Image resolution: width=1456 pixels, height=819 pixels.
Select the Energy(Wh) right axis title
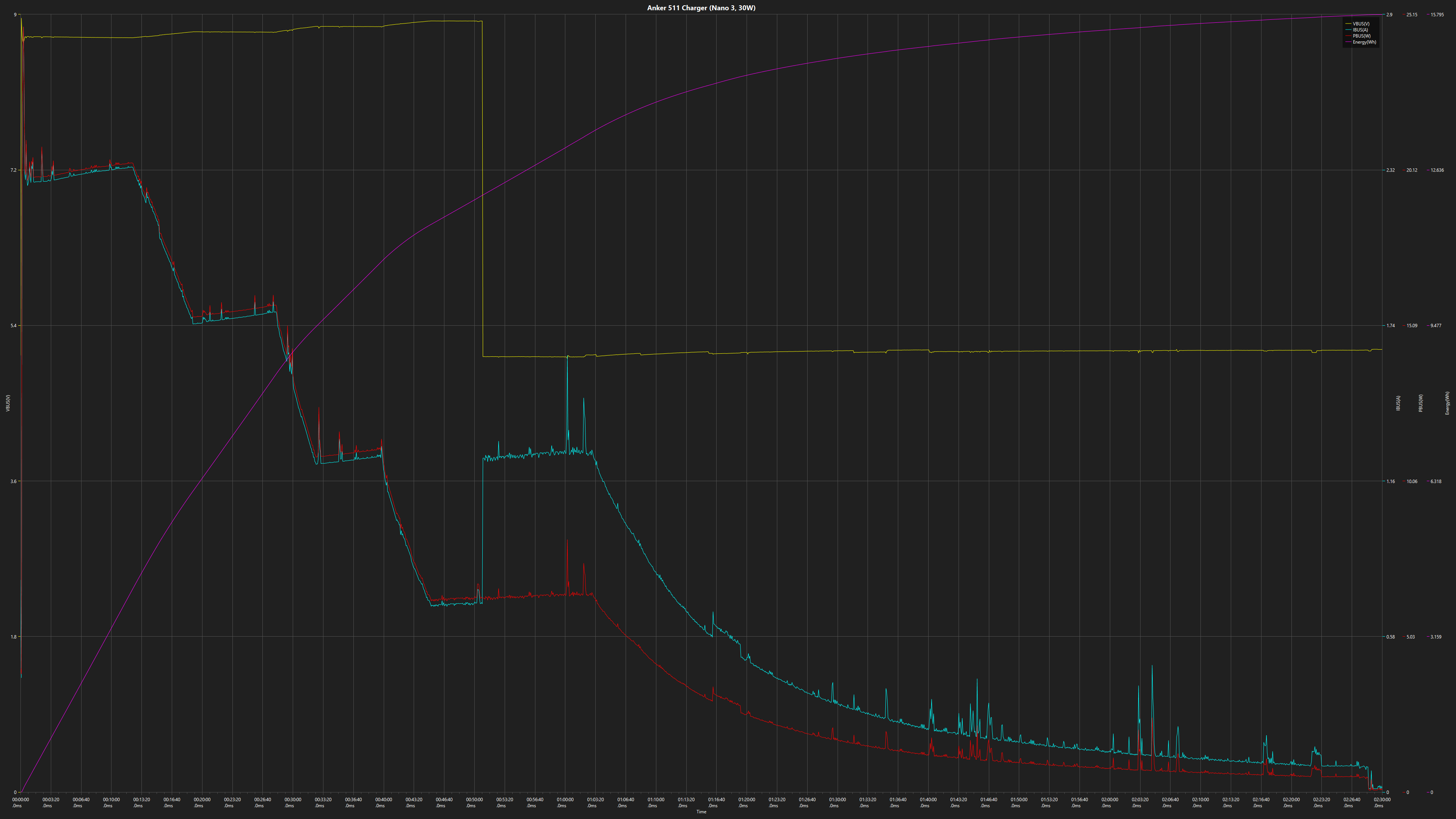tap(1447, 403)
